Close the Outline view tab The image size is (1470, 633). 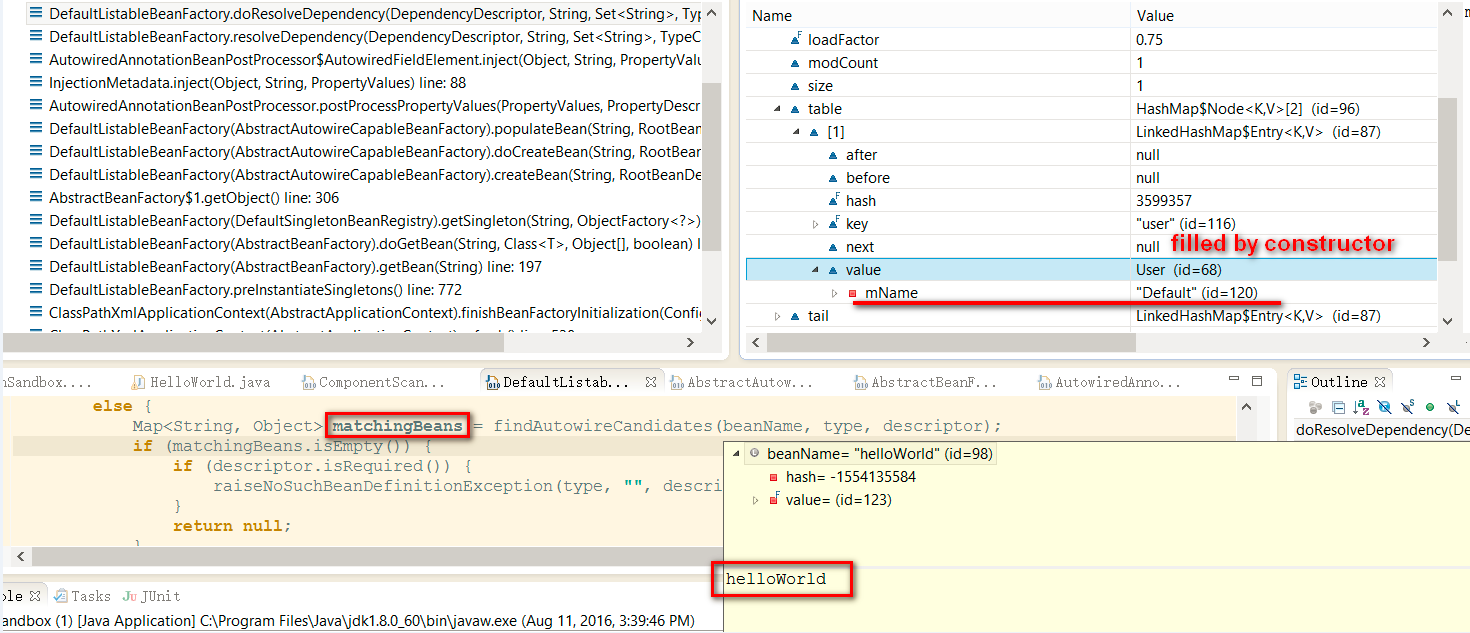[1380, 382]
